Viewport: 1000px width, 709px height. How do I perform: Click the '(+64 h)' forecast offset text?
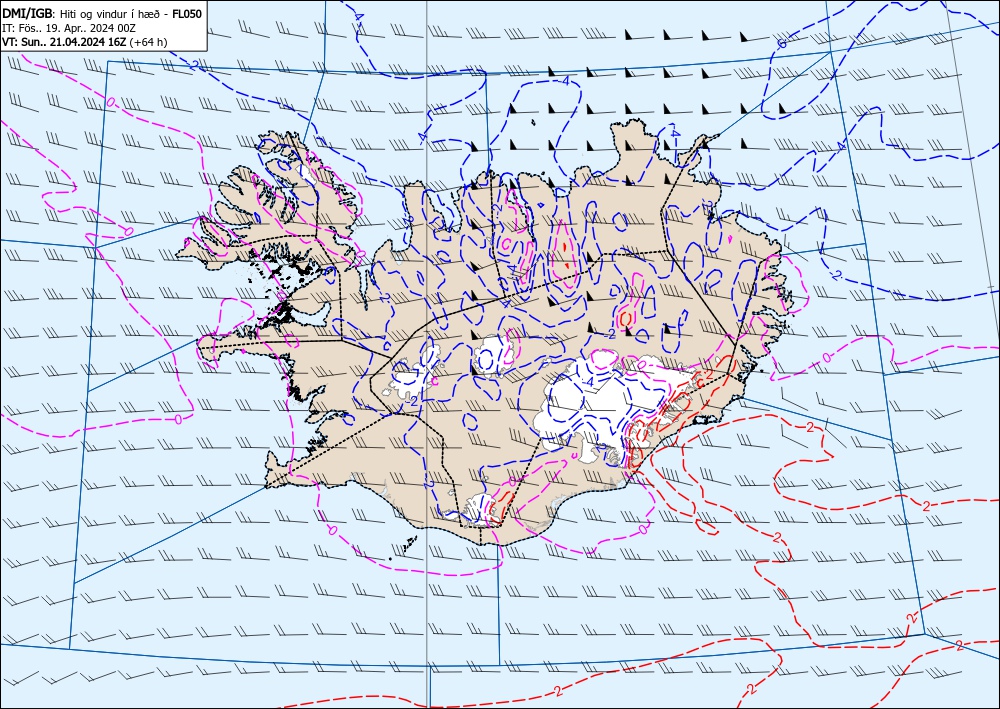coord(149,42)
